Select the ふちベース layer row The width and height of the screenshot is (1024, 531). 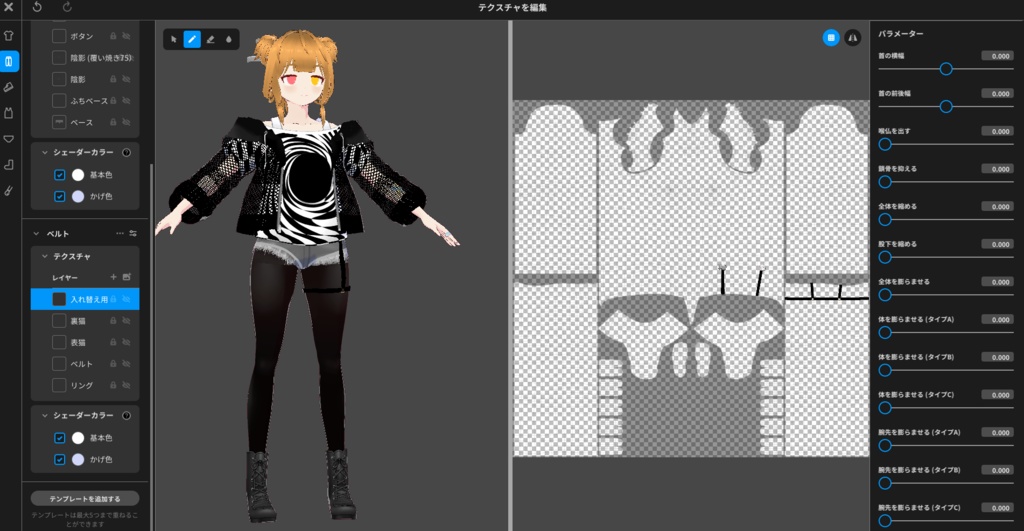85,101
